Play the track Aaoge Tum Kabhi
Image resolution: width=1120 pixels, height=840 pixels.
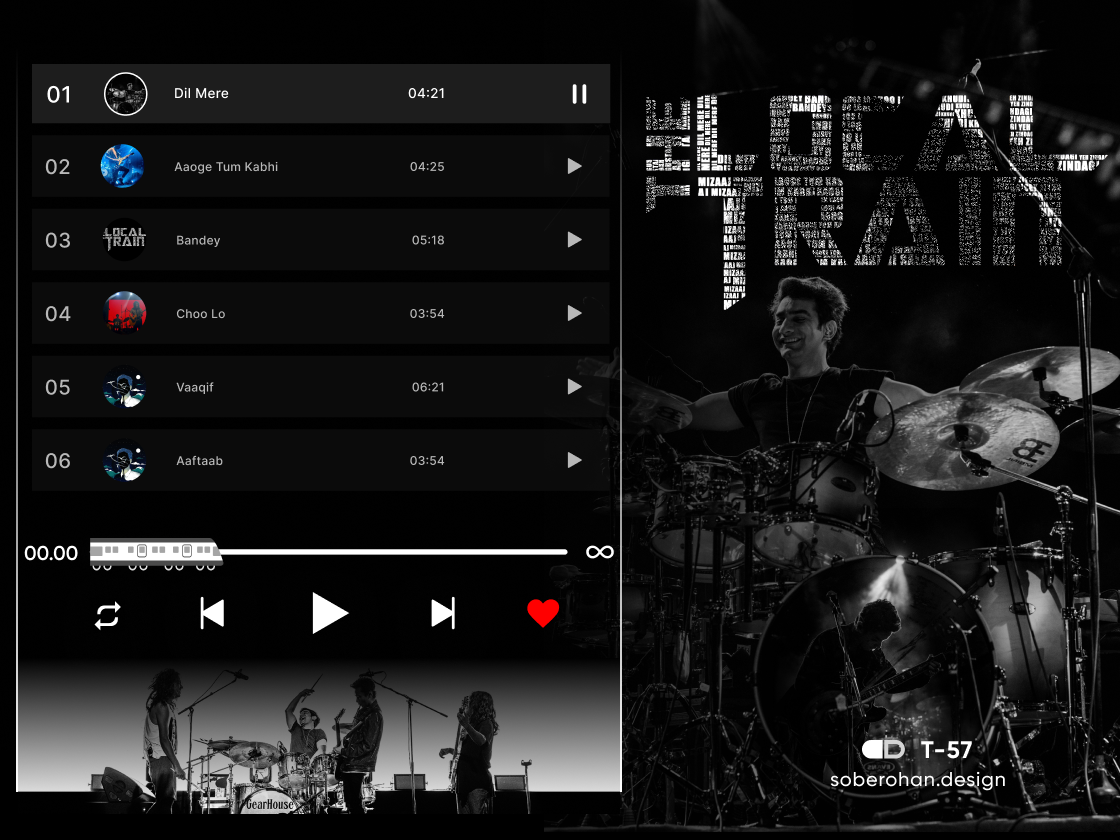[x=574, y=166]
